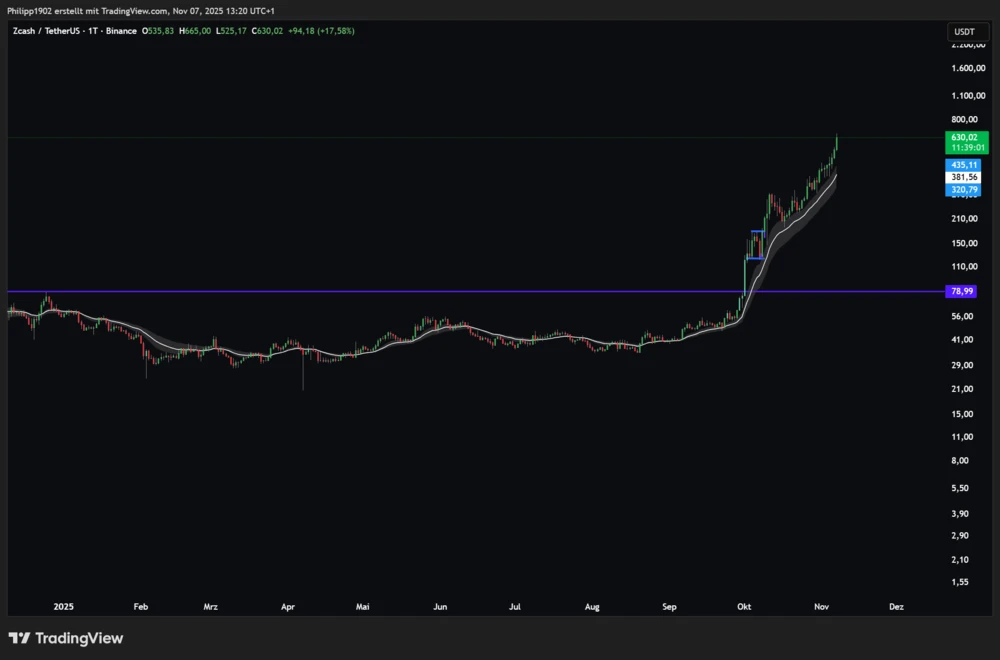
Task: Click the 11:39:01 candle countdown timer
Action: click(x=963, y=147)
